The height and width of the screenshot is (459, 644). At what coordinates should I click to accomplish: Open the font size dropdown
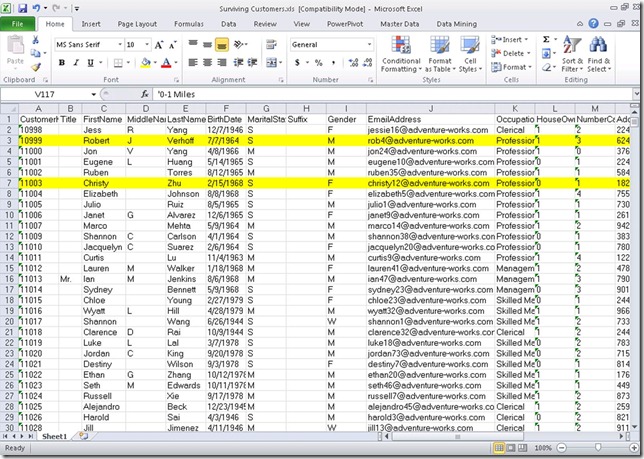(147, 44)
